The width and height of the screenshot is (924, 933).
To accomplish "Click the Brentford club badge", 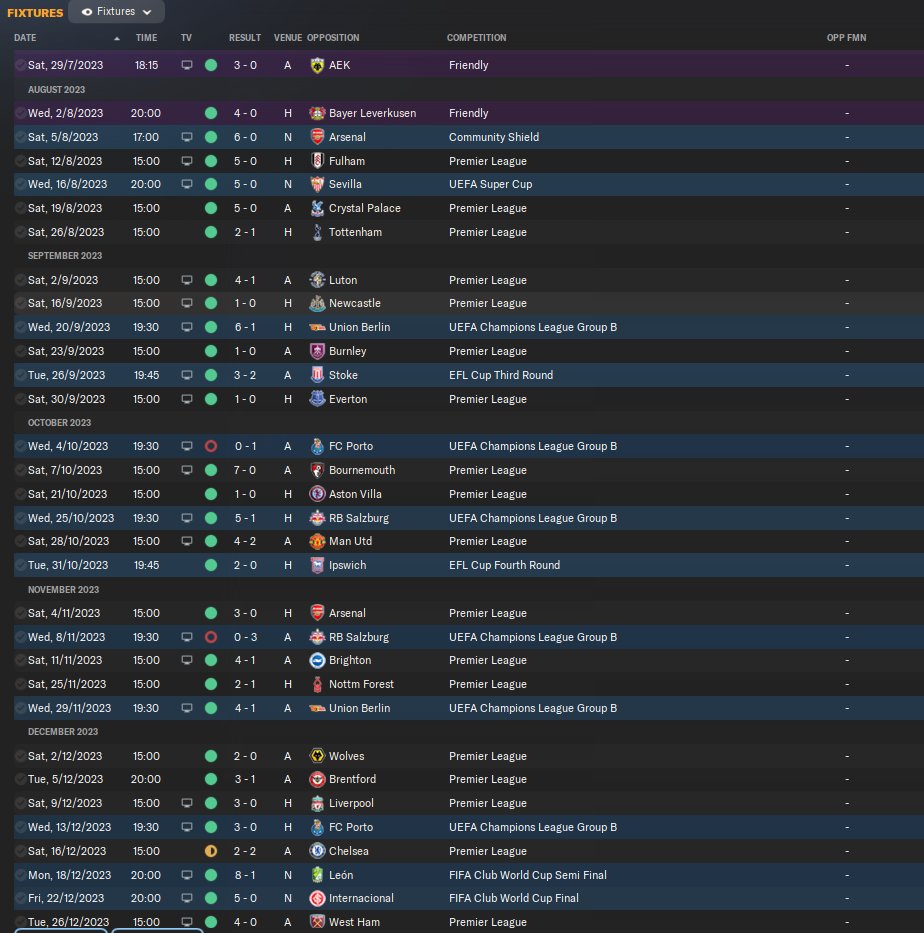I will click(x=317, y=779).
